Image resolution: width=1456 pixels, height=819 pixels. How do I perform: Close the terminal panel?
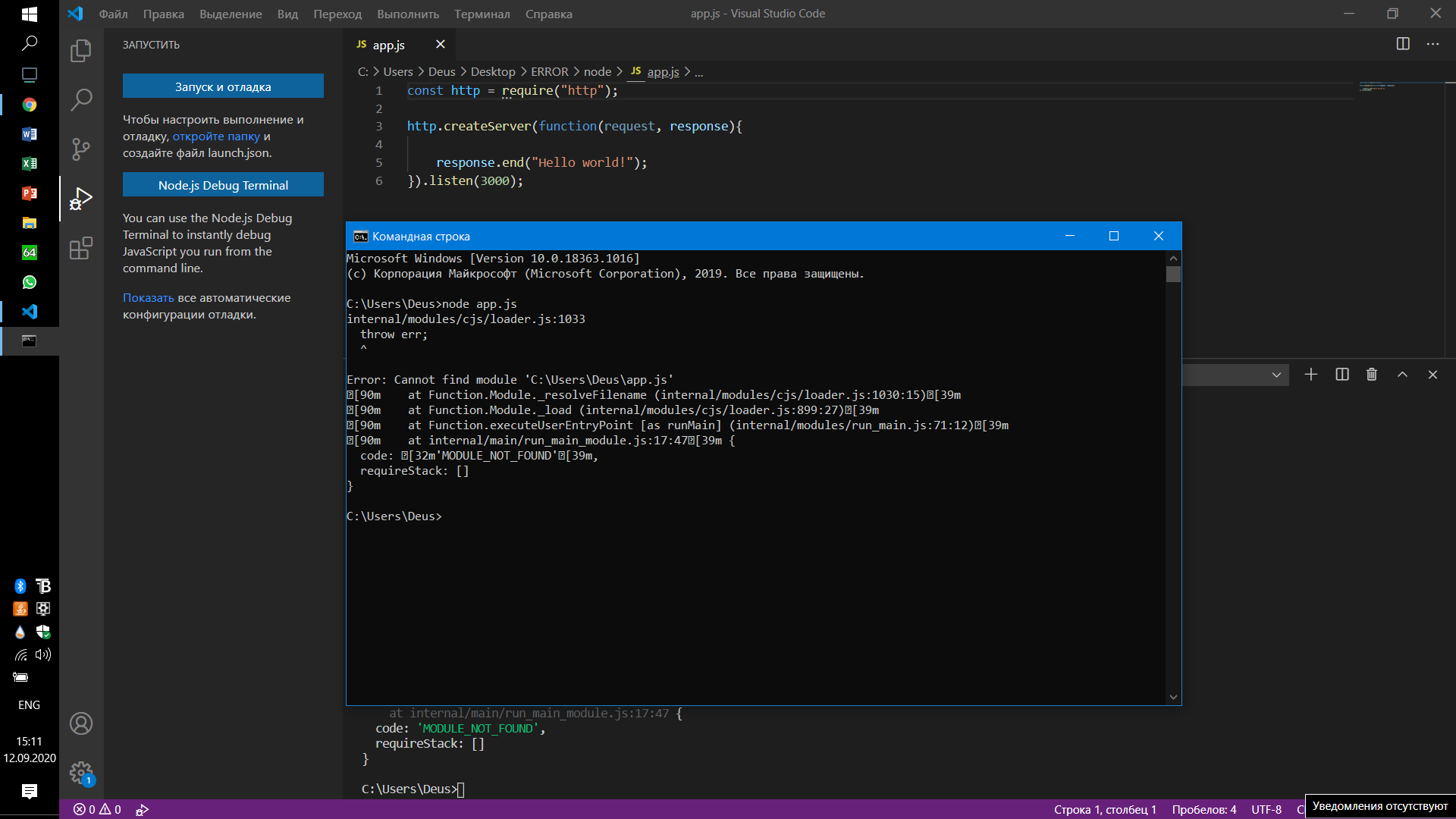tap(1432, 375)
